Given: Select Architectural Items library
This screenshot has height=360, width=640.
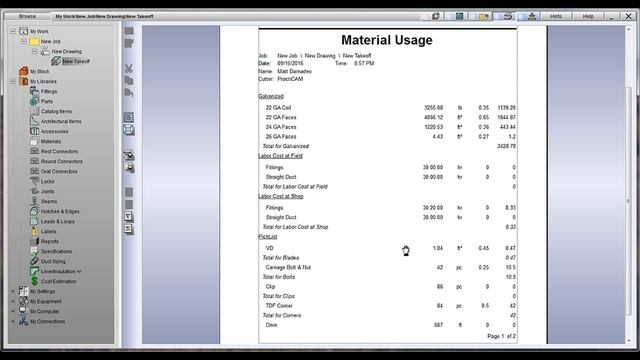Looking at the screenshot, I should click(61, 122).
